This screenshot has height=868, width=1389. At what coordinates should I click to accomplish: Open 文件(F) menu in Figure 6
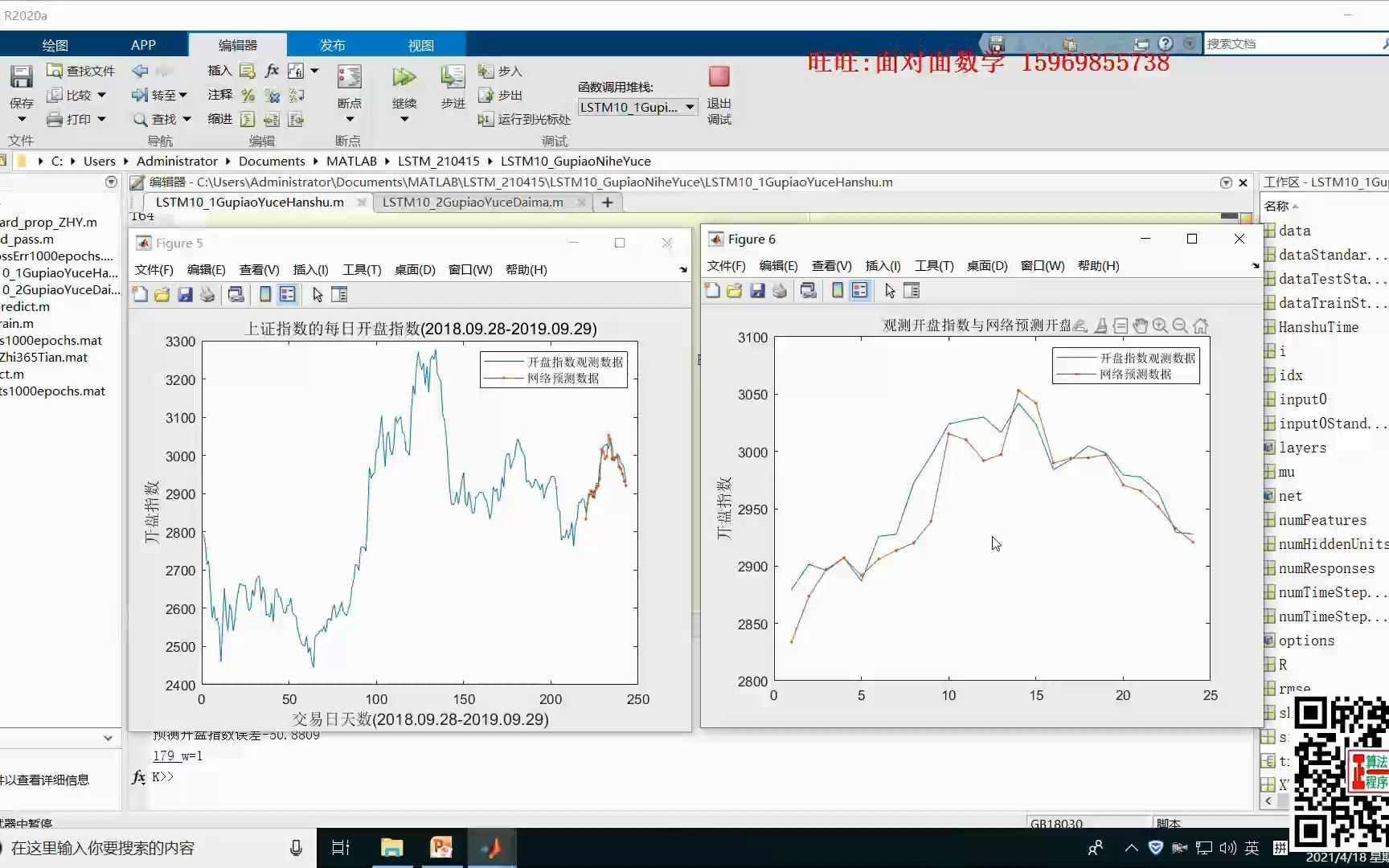pos(726,266)
